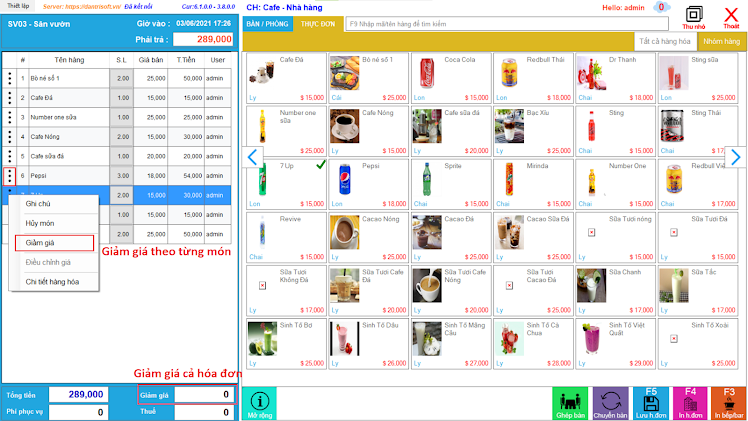This screenshot has height=421, width=748.
Task: Select the Sữa Chanh product tile
Action: pyautogui.click(x=615, y=290)
